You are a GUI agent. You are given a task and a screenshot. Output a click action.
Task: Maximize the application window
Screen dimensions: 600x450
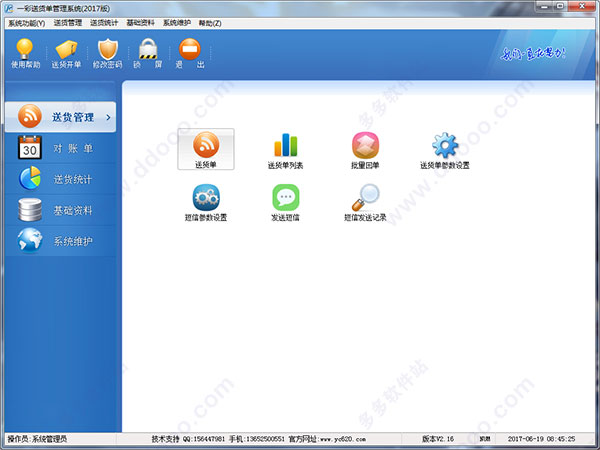(560, 6)
